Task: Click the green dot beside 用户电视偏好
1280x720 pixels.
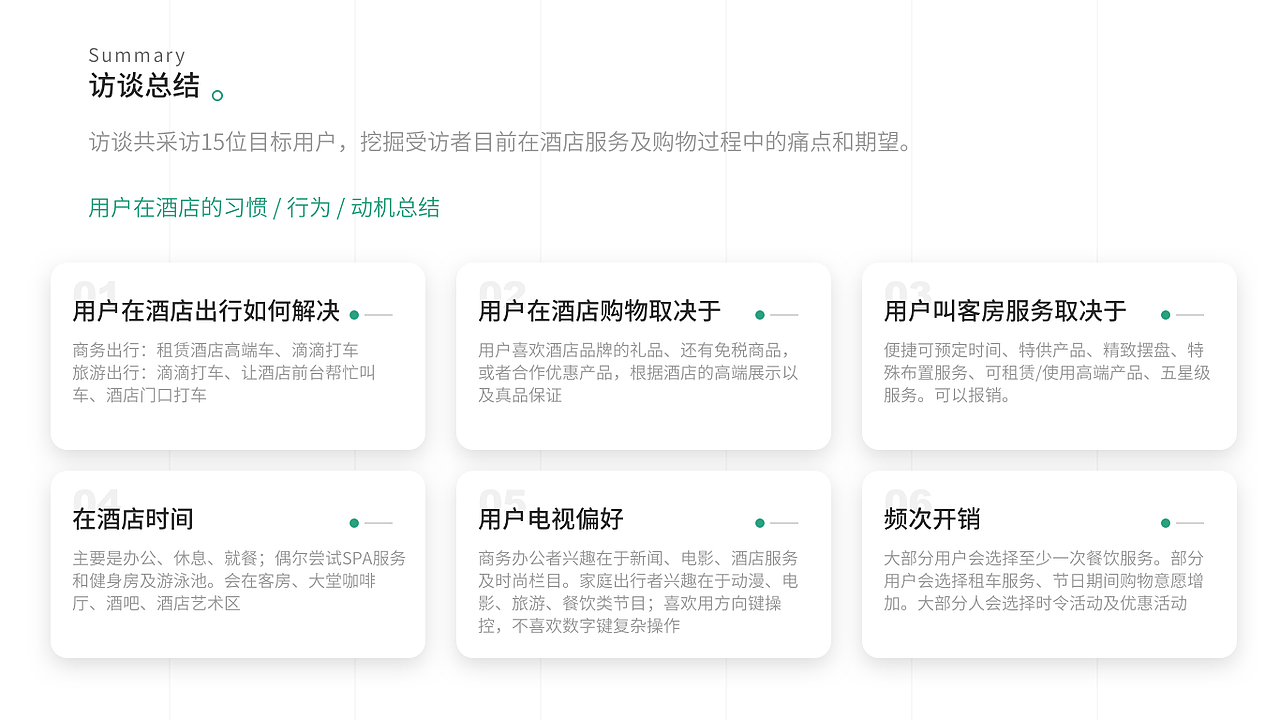Action: point(758,522)
